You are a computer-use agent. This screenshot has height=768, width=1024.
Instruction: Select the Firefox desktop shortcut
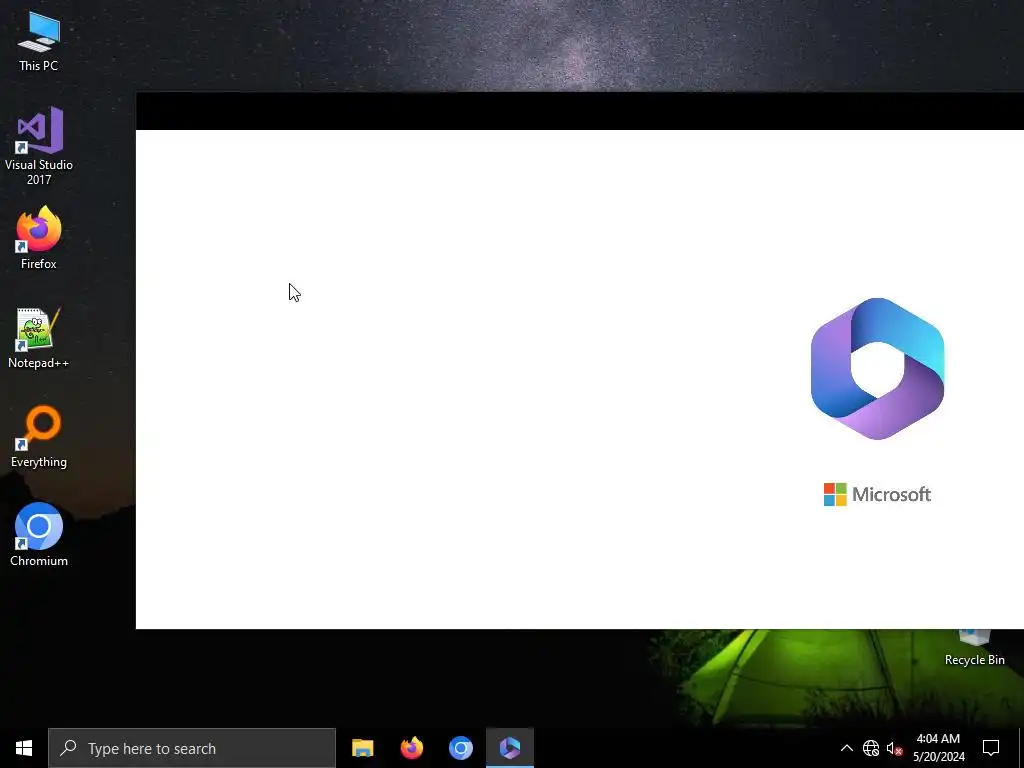(x=39, y=238)
